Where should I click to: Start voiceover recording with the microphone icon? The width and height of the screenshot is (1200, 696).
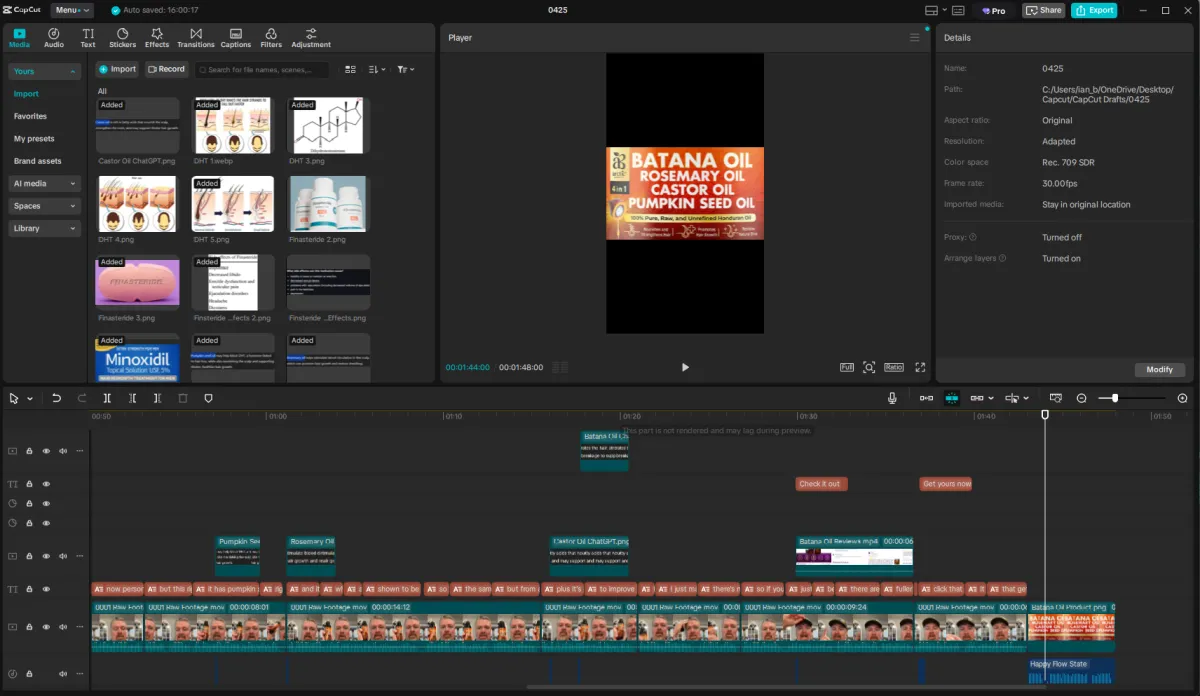click(x=892, y=398)
